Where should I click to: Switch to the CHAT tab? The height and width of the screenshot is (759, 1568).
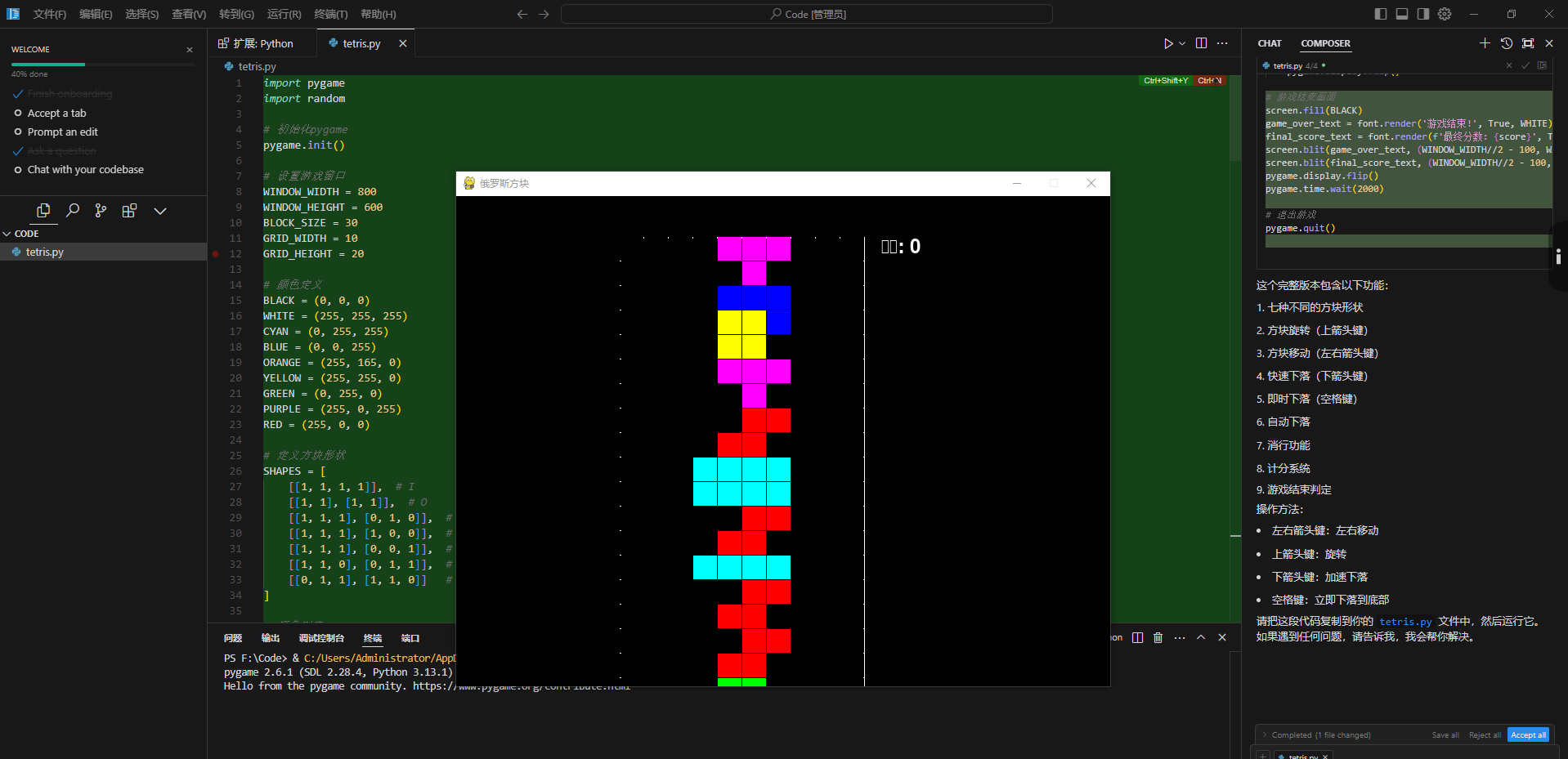[1269, 43]
